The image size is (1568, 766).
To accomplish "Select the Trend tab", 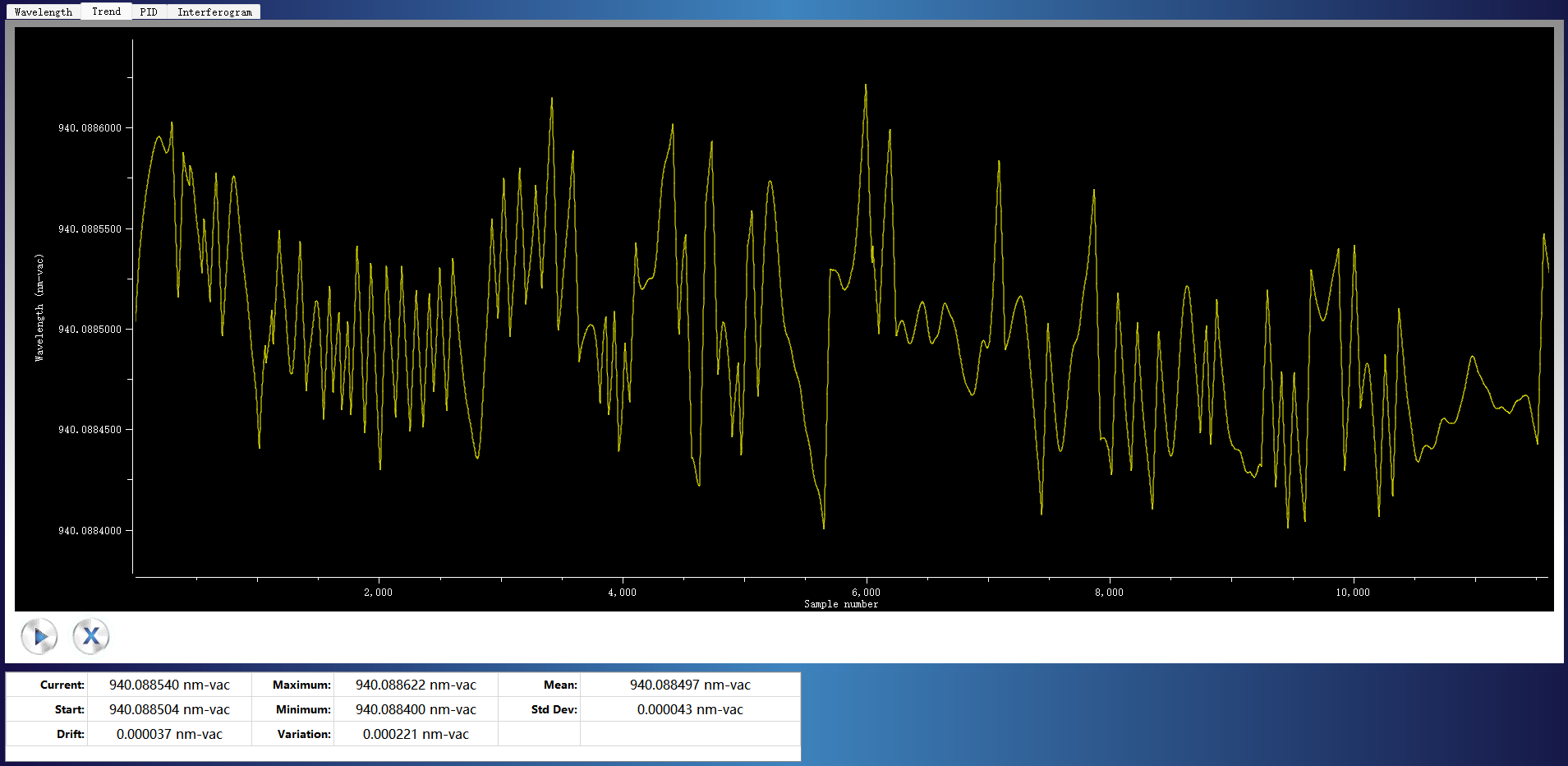I will click(x=106, y=12).
